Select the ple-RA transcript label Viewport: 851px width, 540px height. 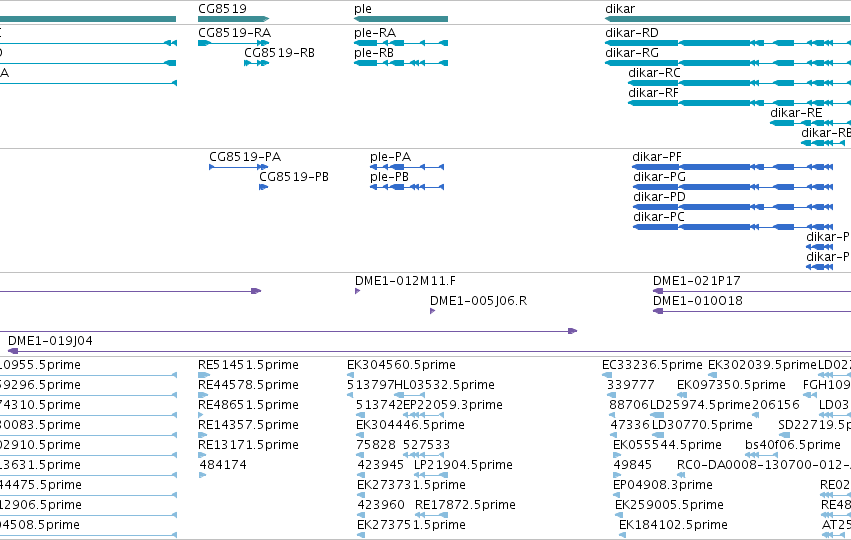(x=375, y=33)
